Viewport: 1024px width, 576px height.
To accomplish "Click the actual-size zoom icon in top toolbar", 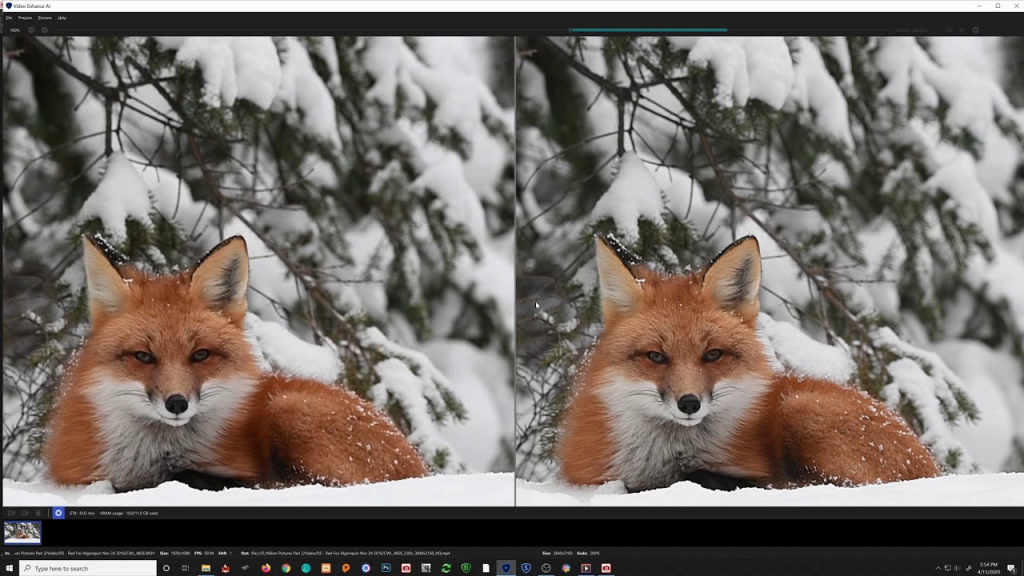I will (x=43, y=30).
